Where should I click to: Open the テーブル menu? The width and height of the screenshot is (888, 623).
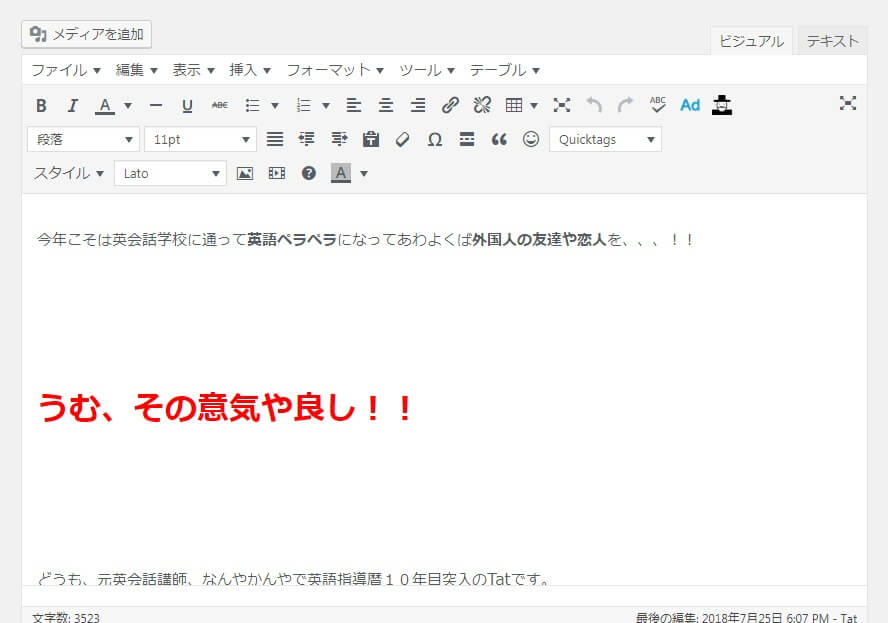tap(504, 70)
